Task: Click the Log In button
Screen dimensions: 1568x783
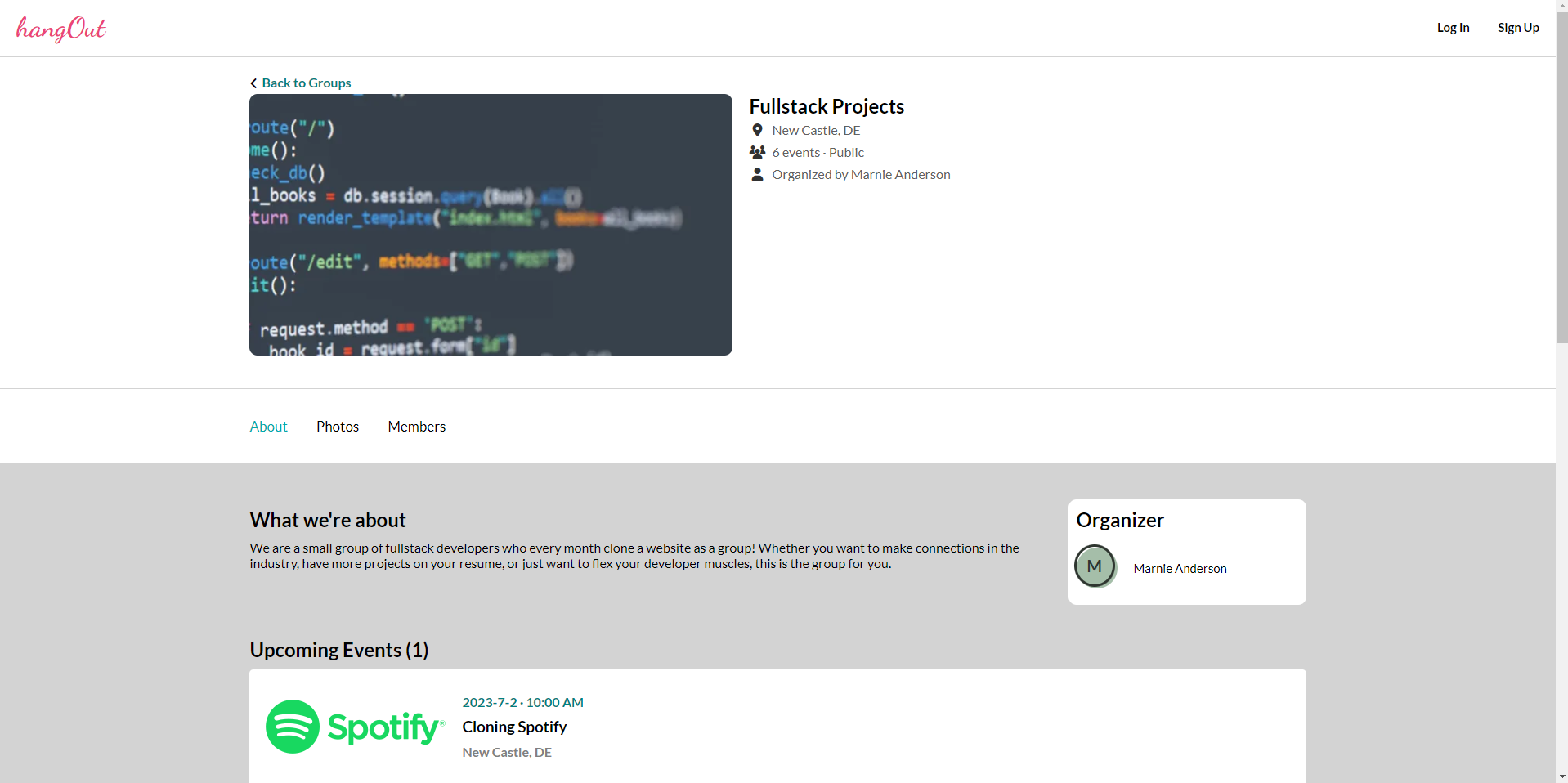Action: click(x=1453, y=27)
